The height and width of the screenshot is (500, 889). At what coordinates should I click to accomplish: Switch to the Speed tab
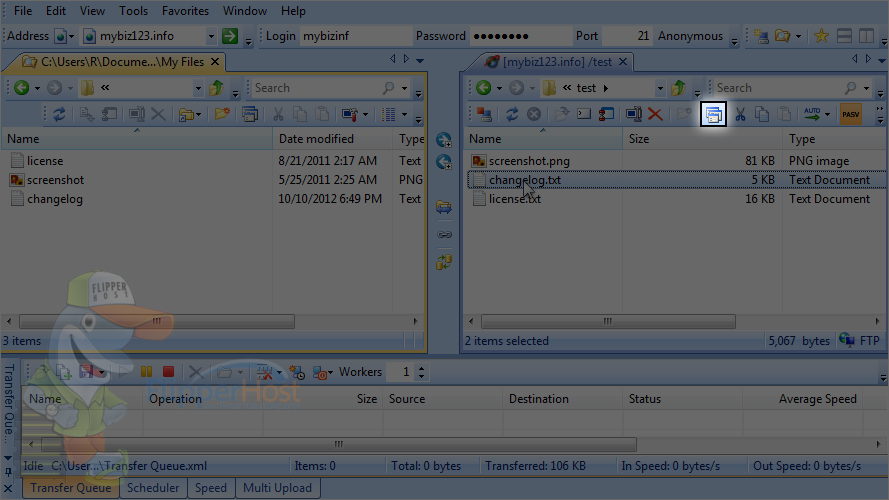point(210,488)
